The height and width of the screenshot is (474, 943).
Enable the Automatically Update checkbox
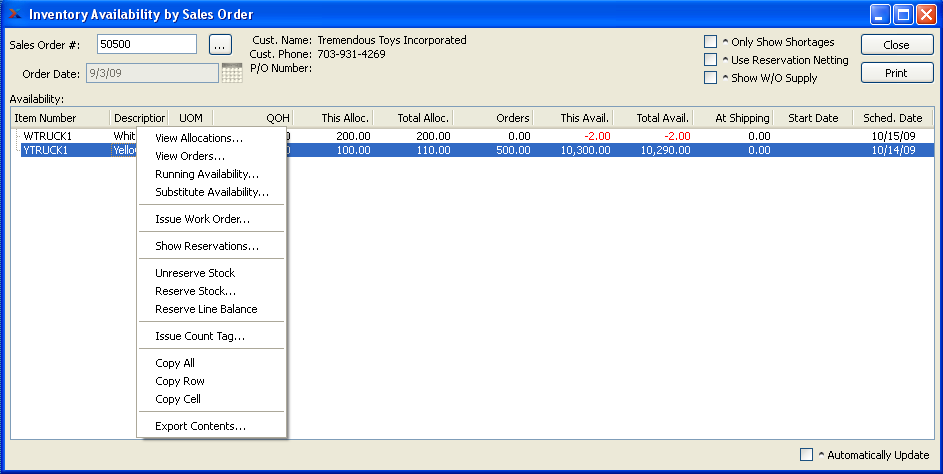pyautogui.click(x=807, y=455)
